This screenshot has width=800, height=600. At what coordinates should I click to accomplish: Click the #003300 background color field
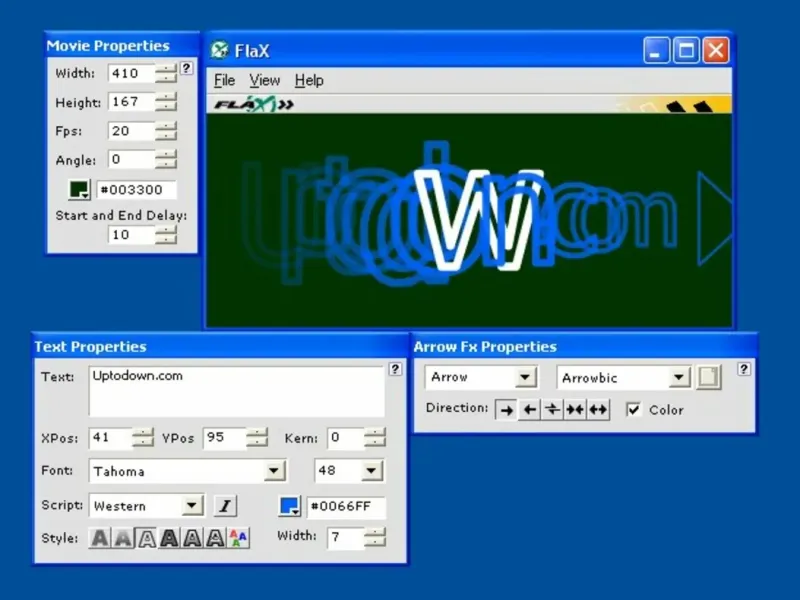point(136,190)
